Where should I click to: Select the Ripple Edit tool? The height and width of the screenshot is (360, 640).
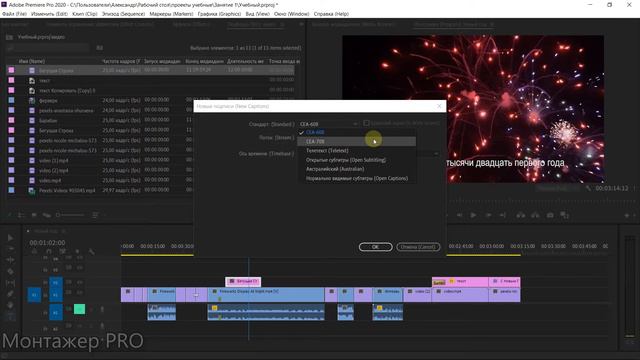tap(10, 260)
